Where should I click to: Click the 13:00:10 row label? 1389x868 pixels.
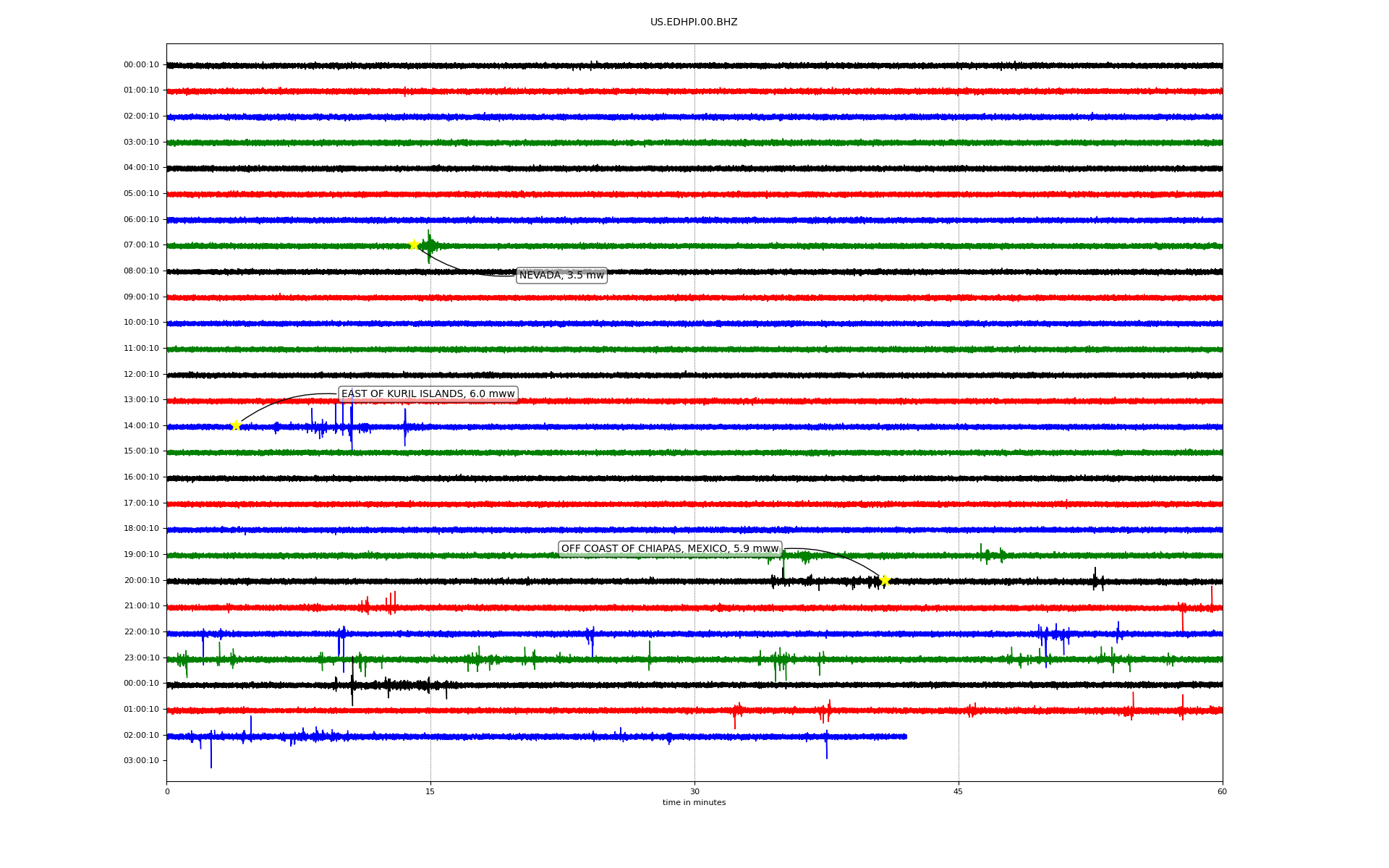pyautogui.click(x=141, y=400)
